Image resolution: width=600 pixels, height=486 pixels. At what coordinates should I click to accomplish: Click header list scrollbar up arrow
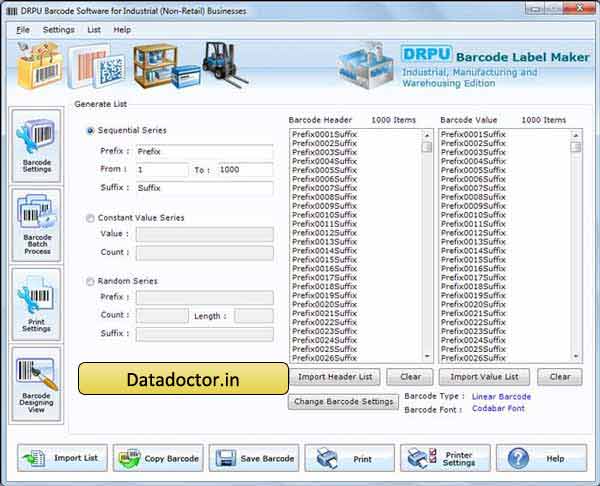point(427,135)
